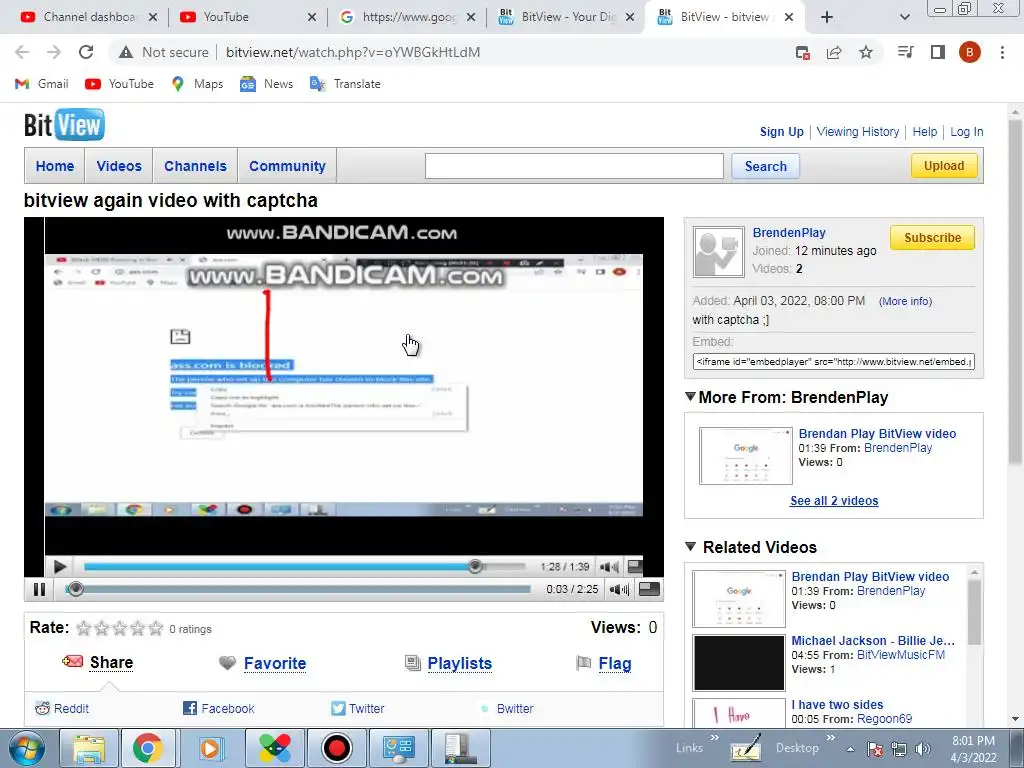Share the video on Facebook

click(219, 708)
